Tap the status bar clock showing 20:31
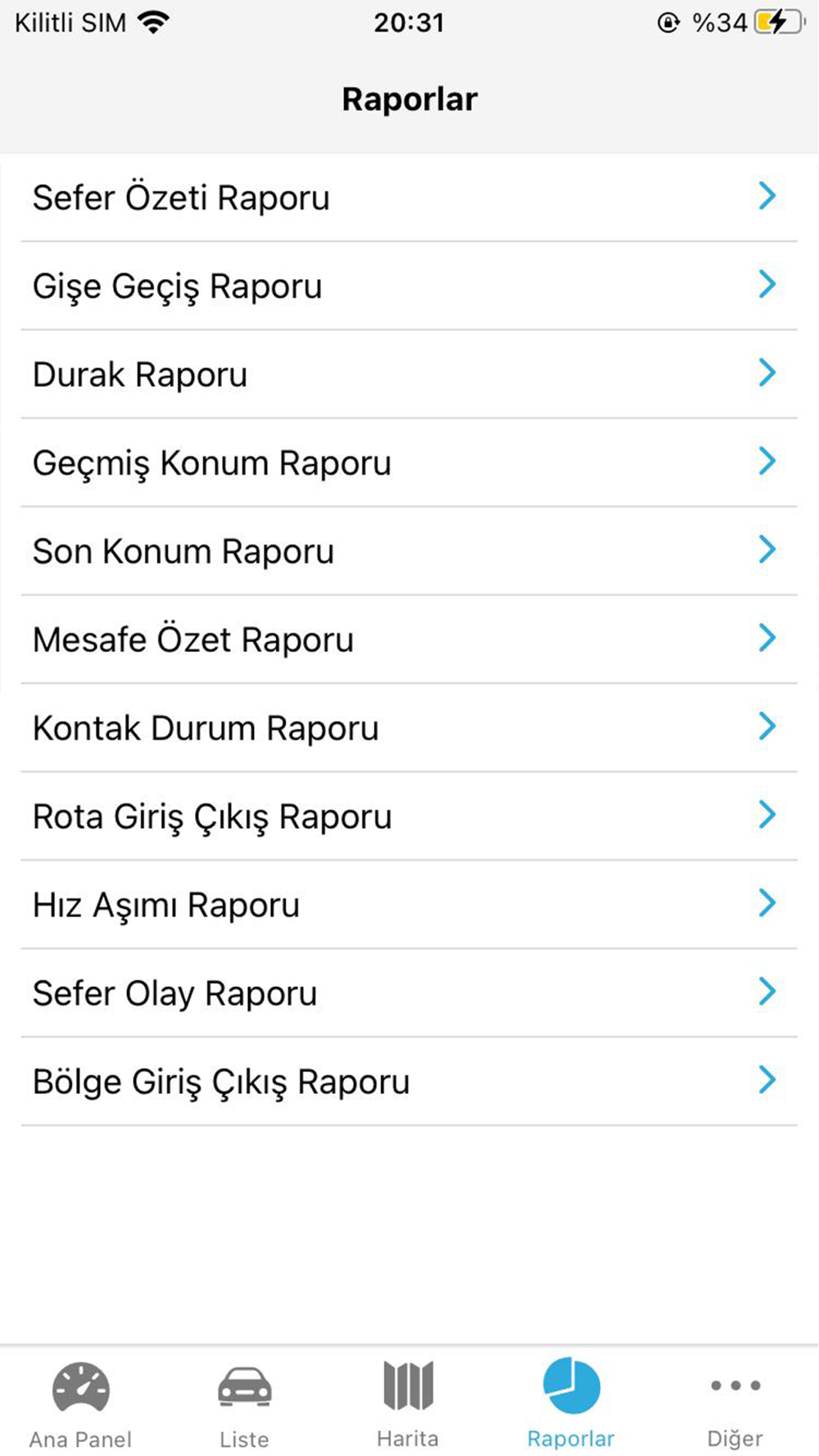Image resolution: width=819 pixels, height=1456 pixels. [409, 23]
